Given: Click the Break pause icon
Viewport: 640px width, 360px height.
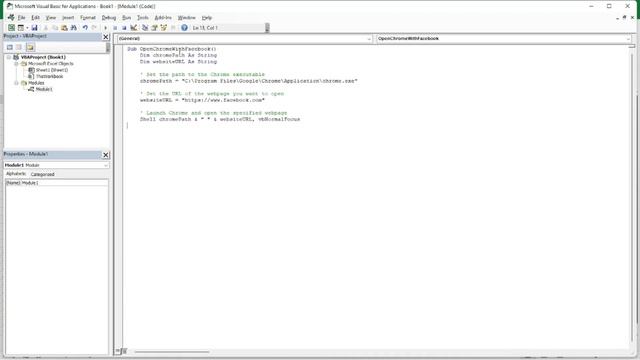Looking at the screenshot, I should (x=115, y=28).
